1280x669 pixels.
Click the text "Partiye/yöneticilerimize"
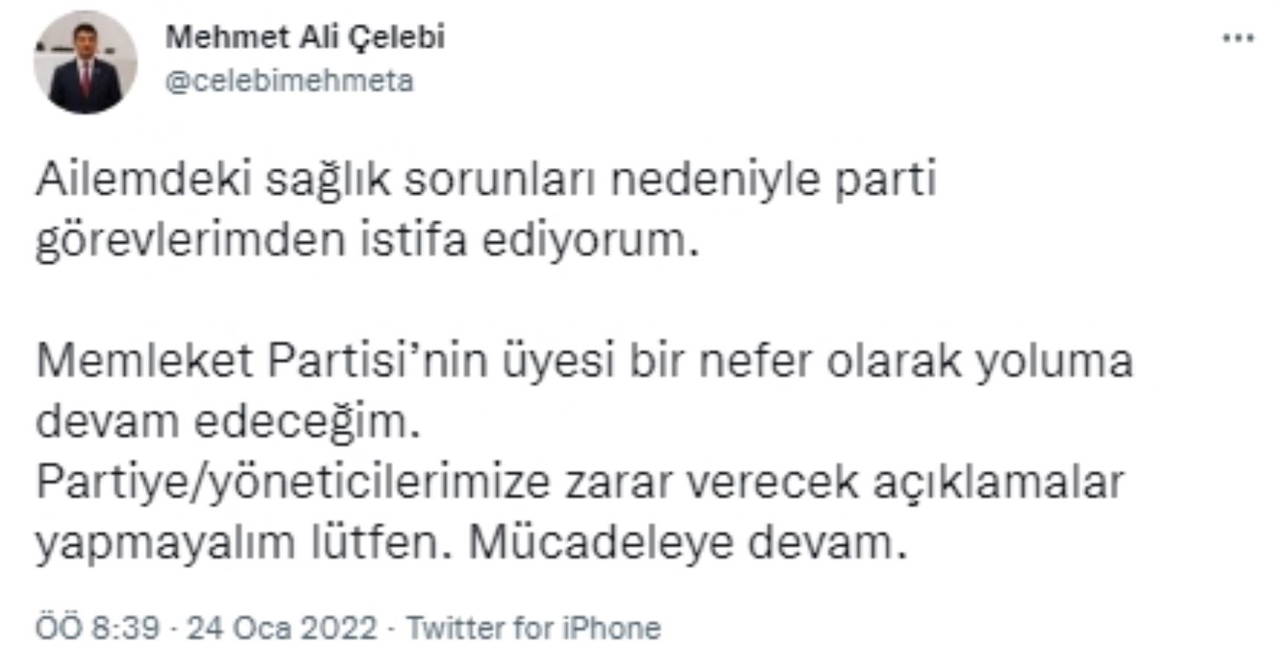point(293,483)
